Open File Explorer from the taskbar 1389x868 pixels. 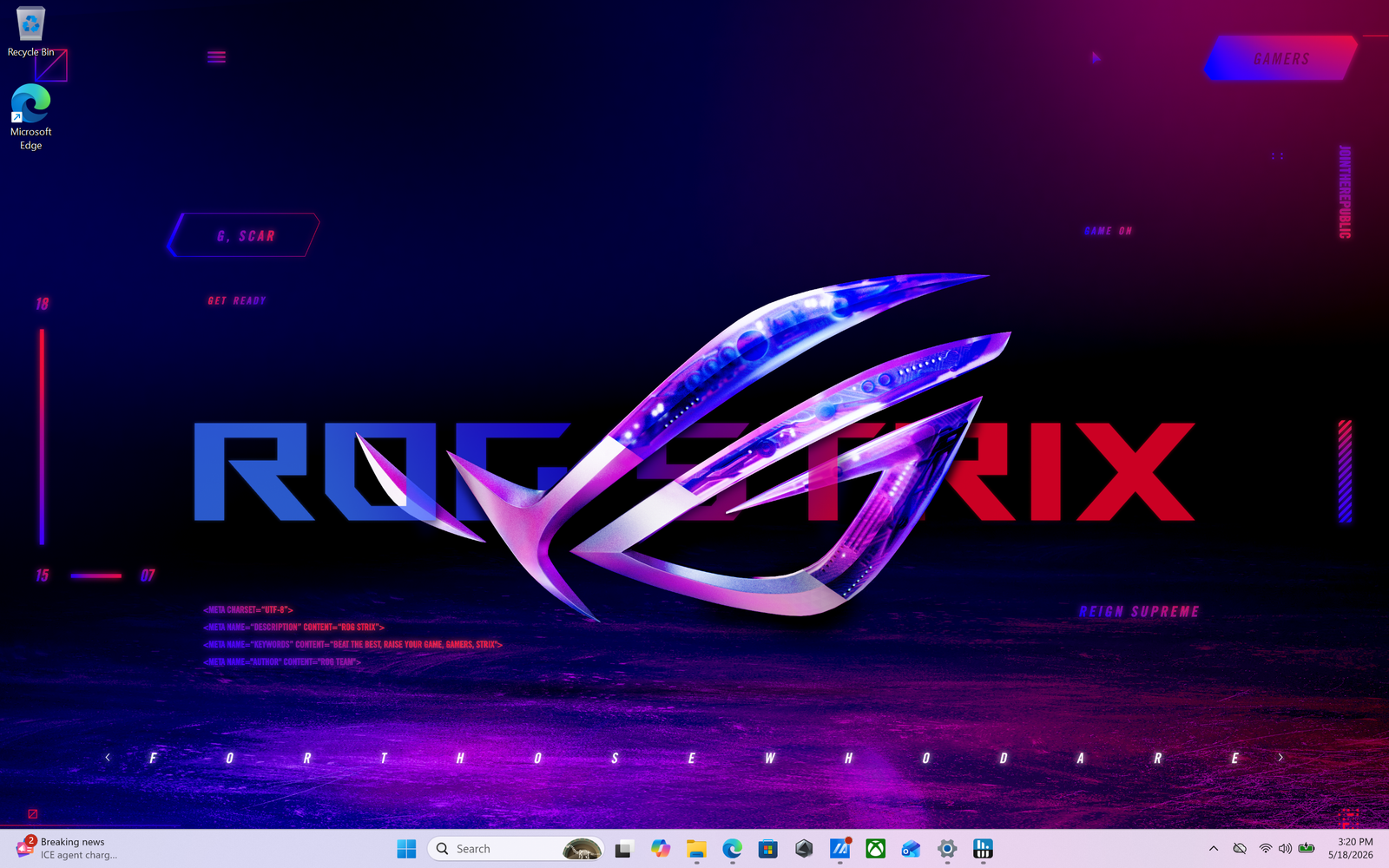pos(696,849)
